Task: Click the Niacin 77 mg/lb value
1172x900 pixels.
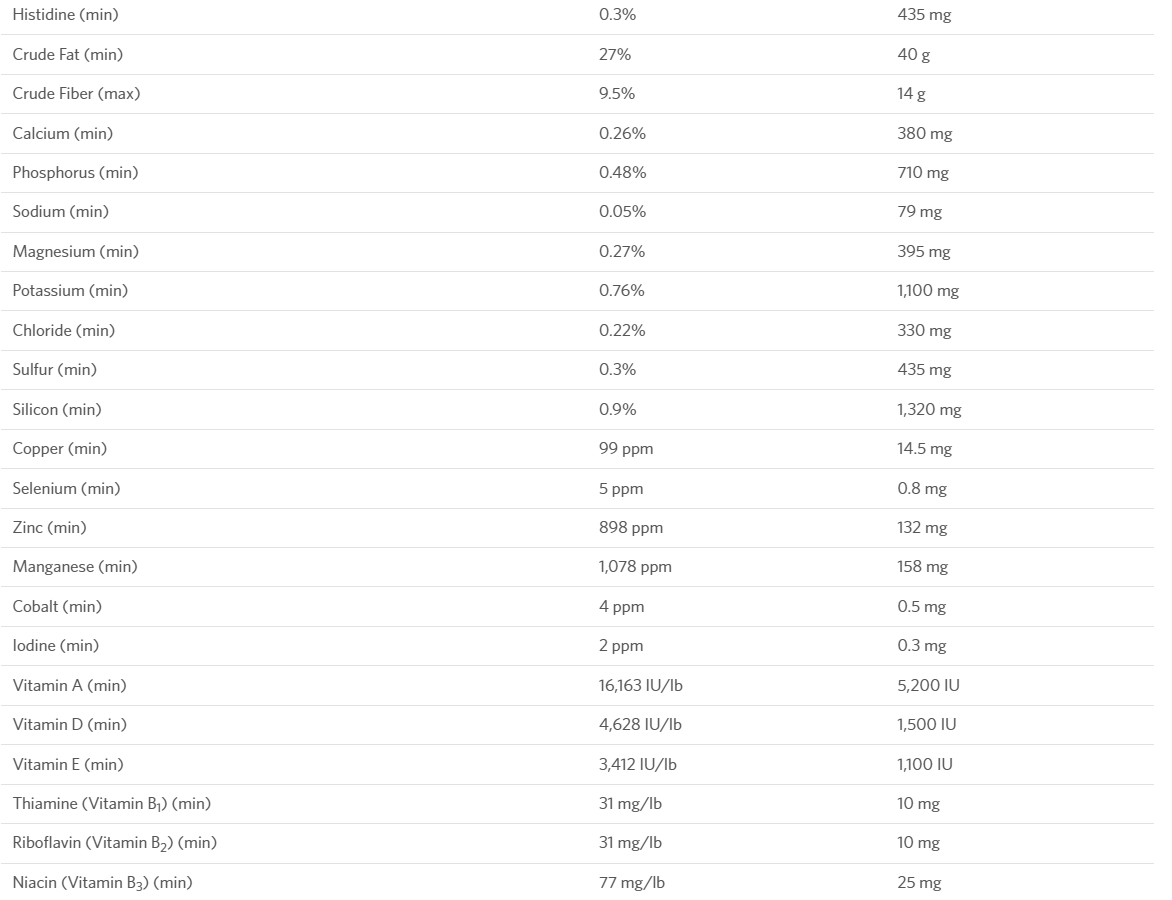Action: (632, 883)
